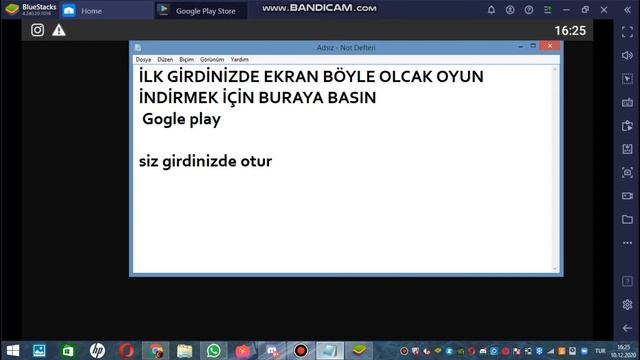Open WhatsApp on taskbar
This screenshot has width=640, height=360.
tap(213, 351)
